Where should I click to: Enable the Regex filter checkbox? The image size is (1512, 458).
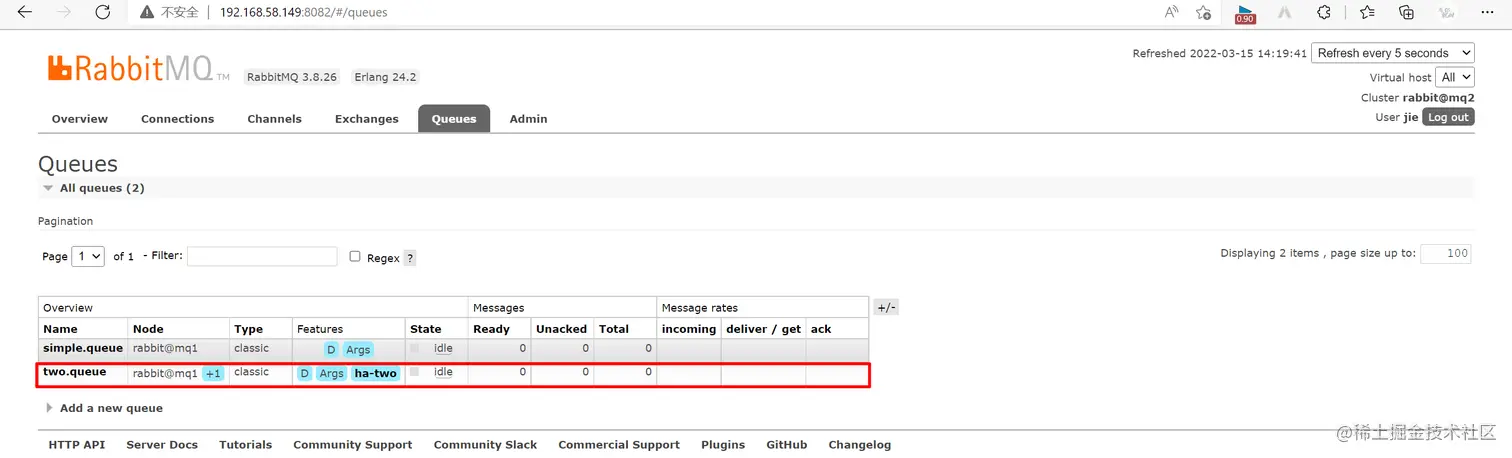(x=355, y=256)
